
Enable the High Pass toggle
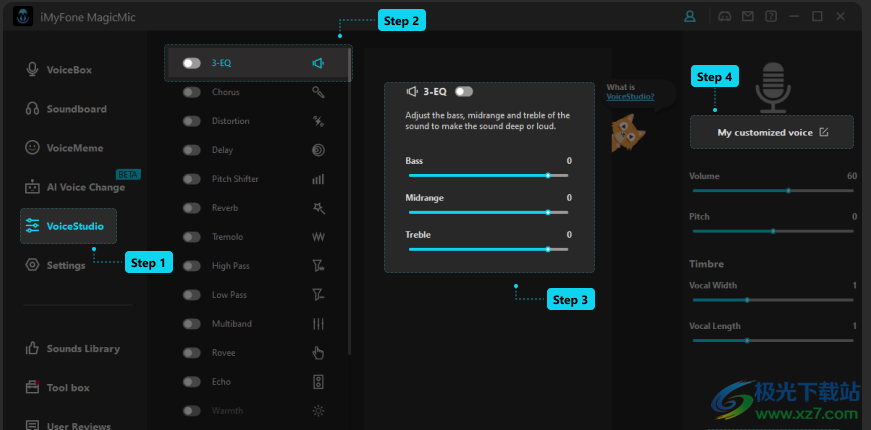192,266
